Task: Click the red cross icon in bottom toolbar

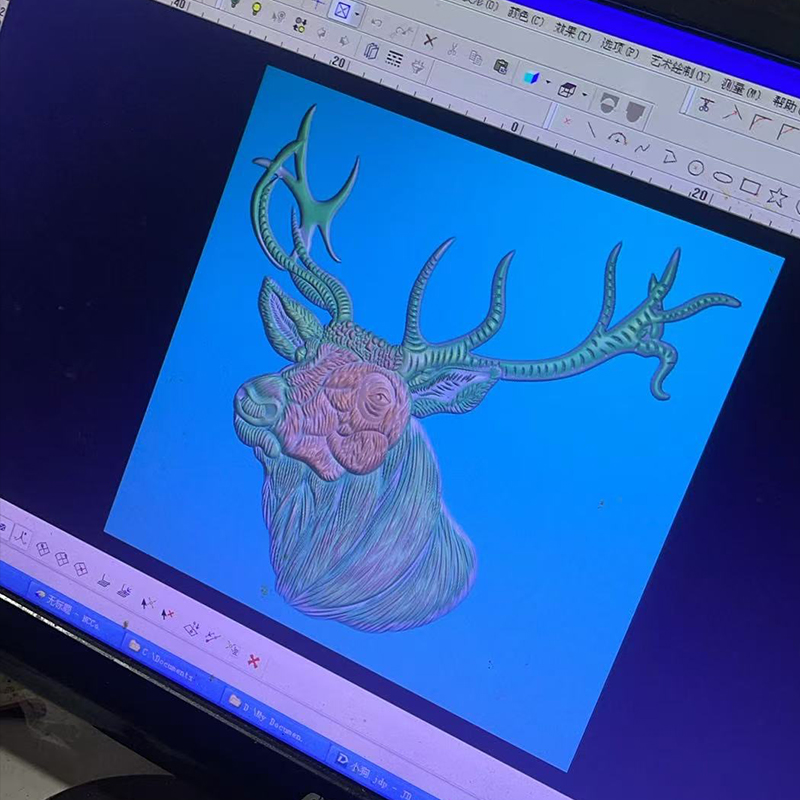Action: click(x=254, y=661)
